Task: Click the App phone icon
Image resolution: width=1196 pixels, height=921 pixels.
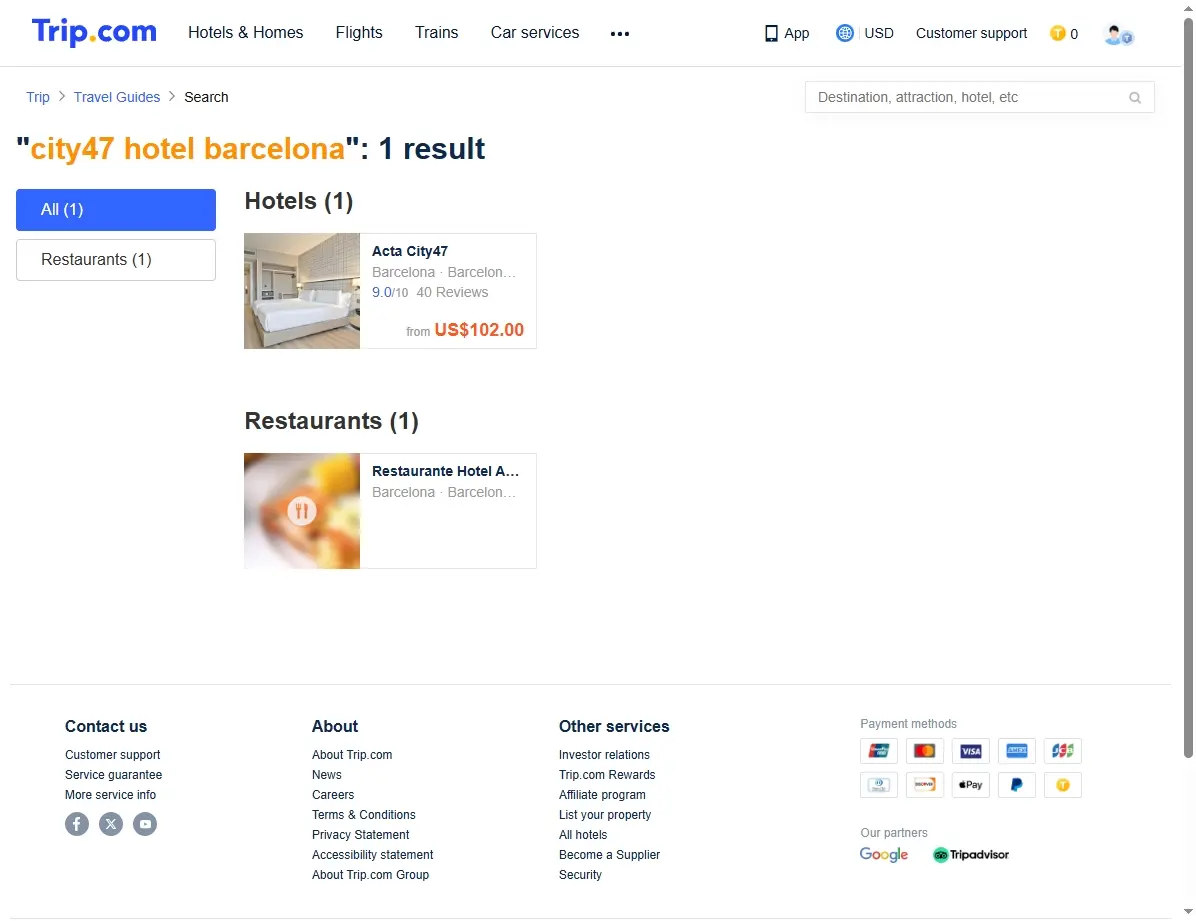Action: point(771,34)
